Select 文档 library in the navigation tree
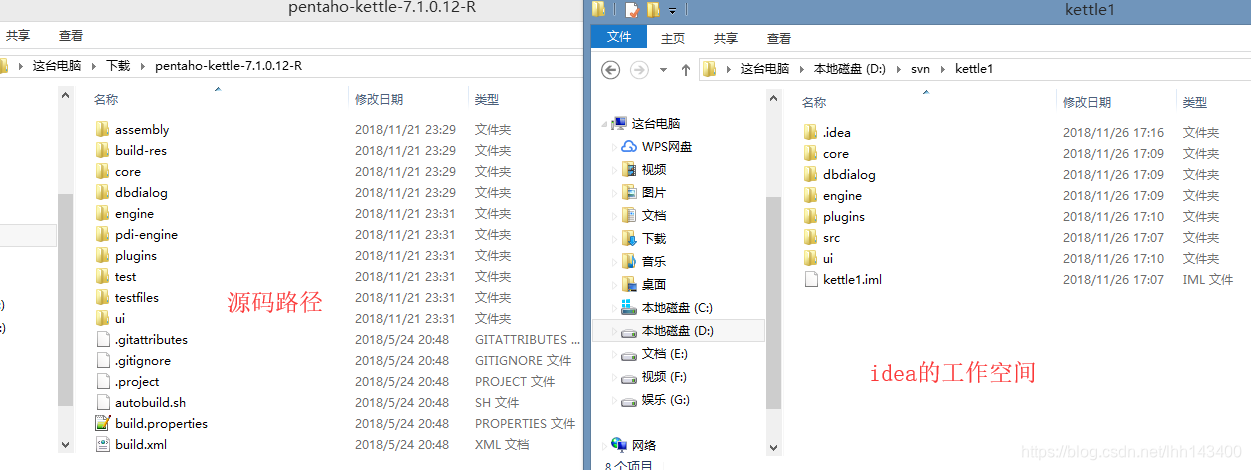The height and width of the screenshot is (470, 1251). point(654,215)
